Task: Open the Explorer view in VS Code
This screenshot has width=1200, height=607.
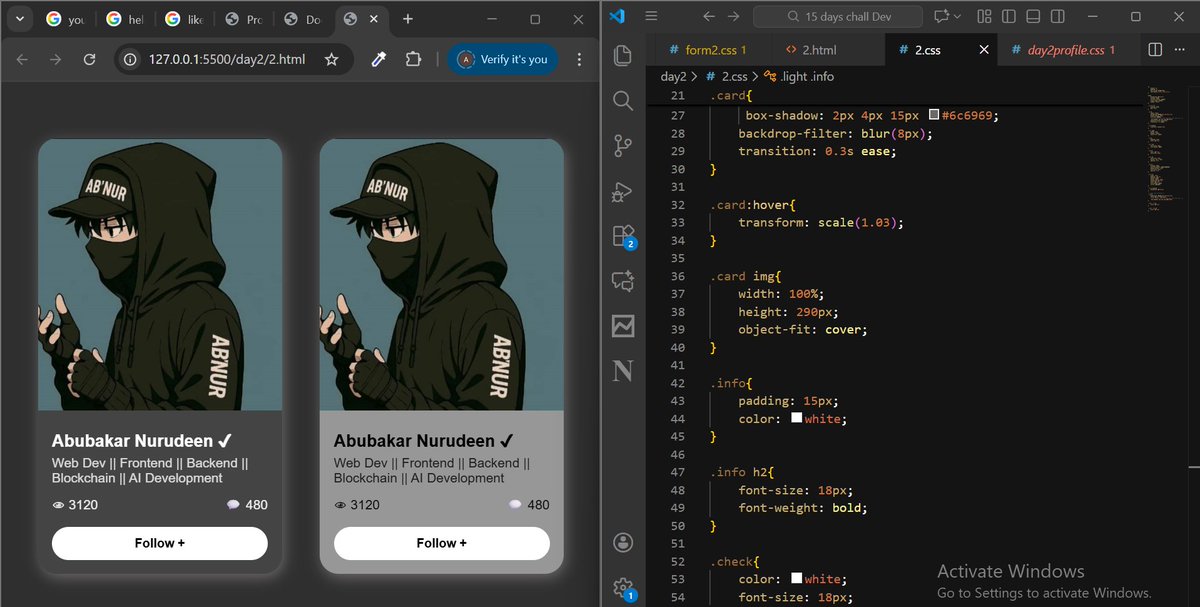Action: click(x=622, y=55)
